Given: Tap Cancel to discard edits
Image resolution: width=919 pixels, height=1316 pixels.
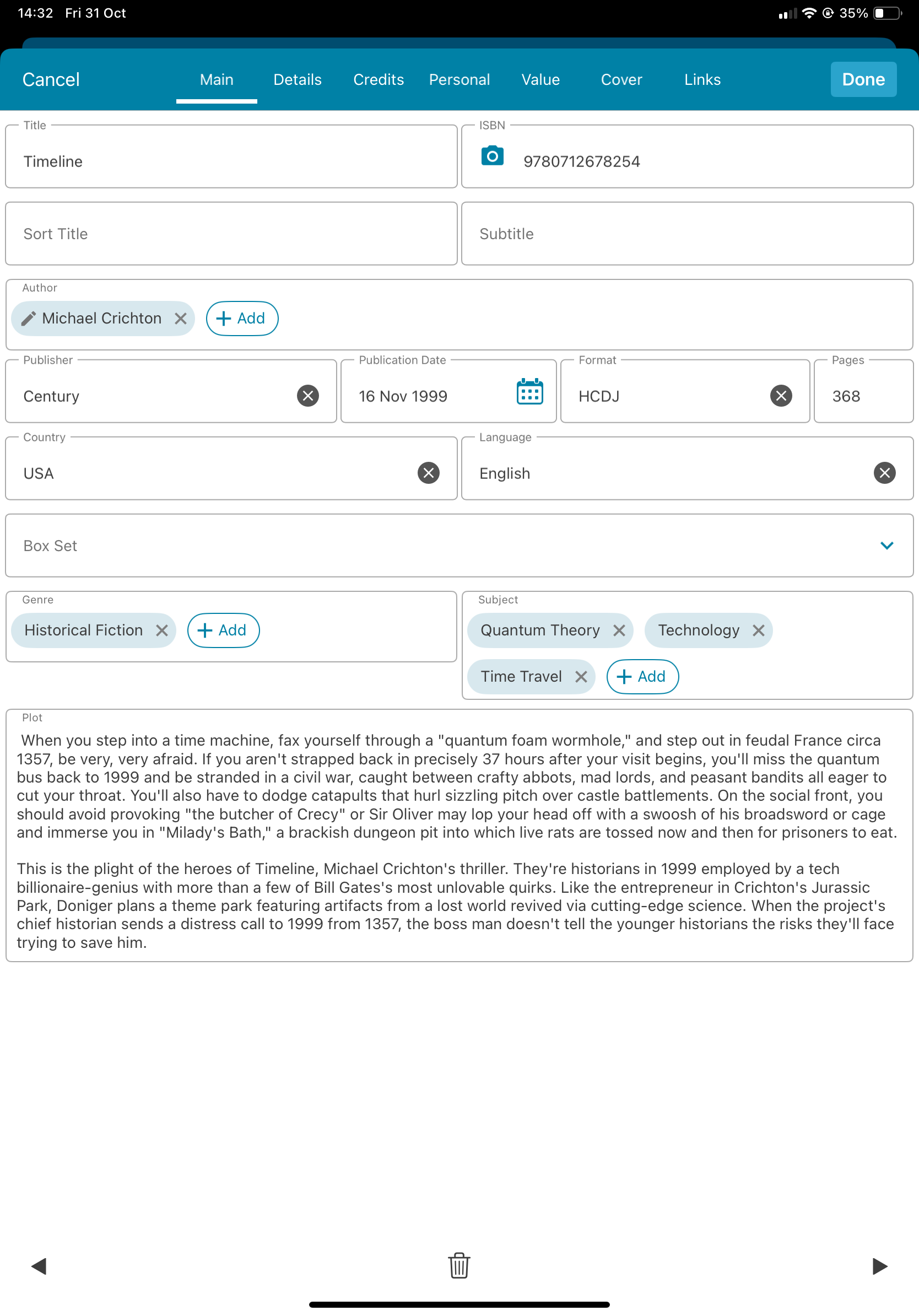Looking at the screenshot, I should point(51,80).
